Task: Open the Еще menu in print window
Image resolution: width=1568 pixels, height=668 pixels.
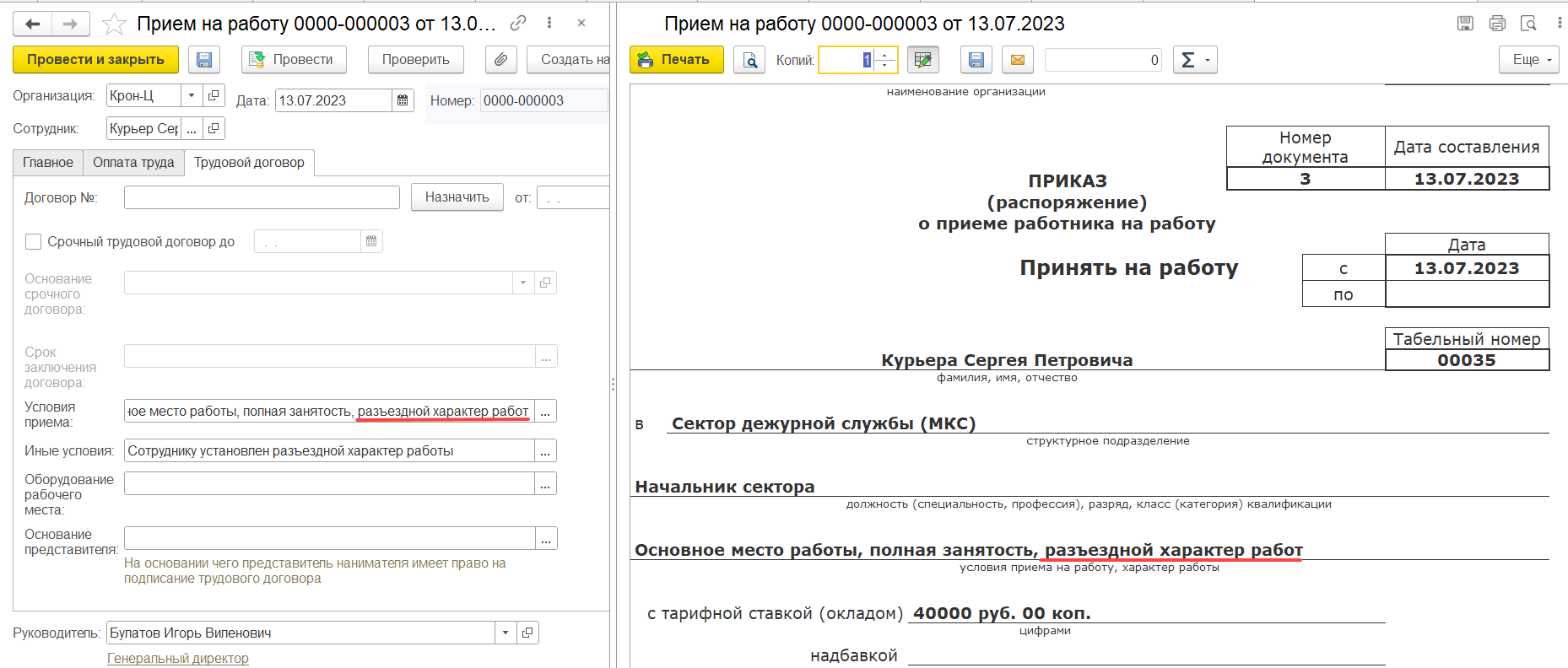Action: pos(1528,60)
